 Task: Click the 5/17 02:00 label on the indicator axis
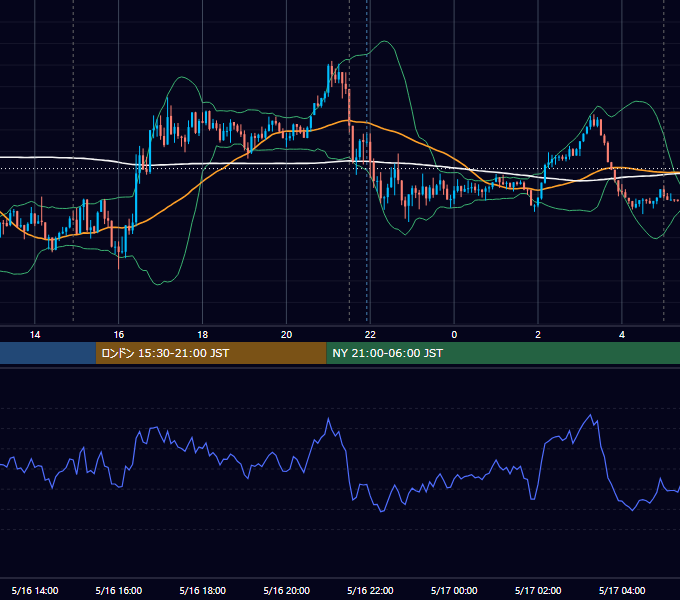538,590
